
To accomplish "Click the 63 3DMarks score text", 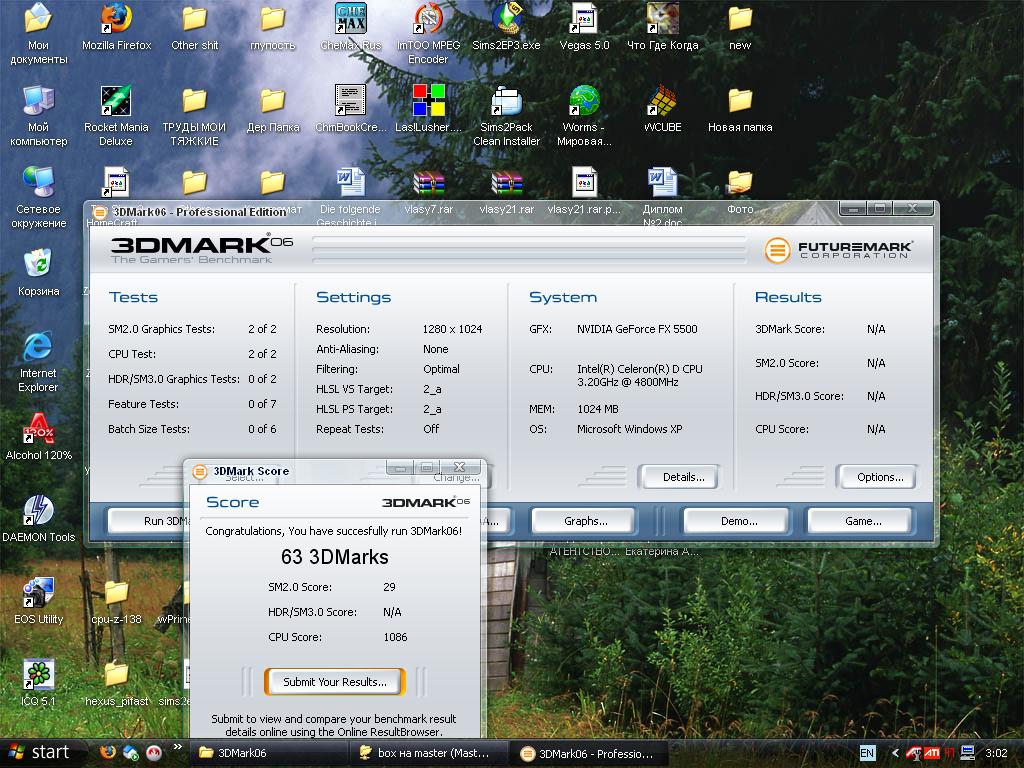I will point(334,557).
